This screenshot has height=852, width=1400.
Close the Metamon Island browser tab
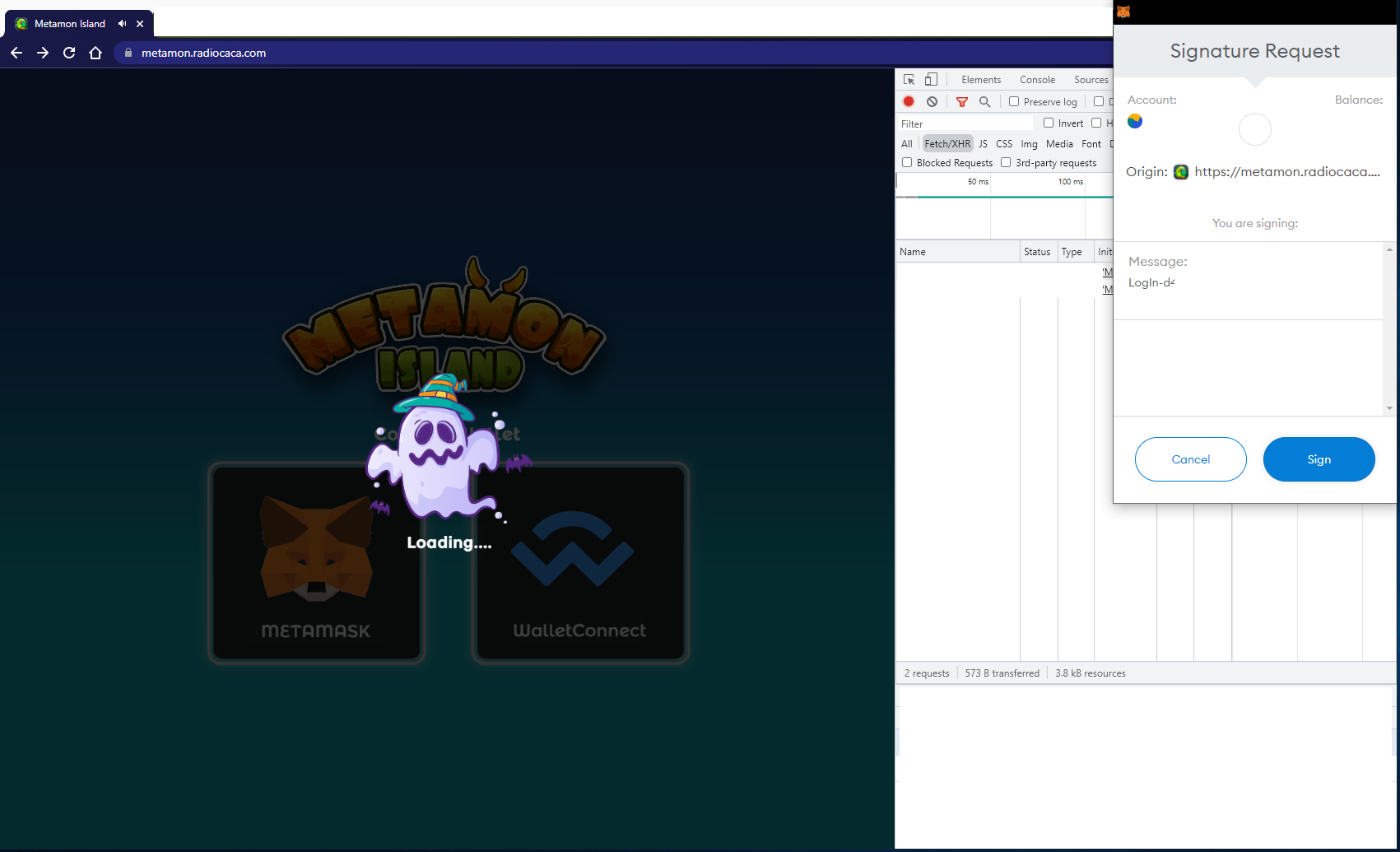tap(140, 24)
